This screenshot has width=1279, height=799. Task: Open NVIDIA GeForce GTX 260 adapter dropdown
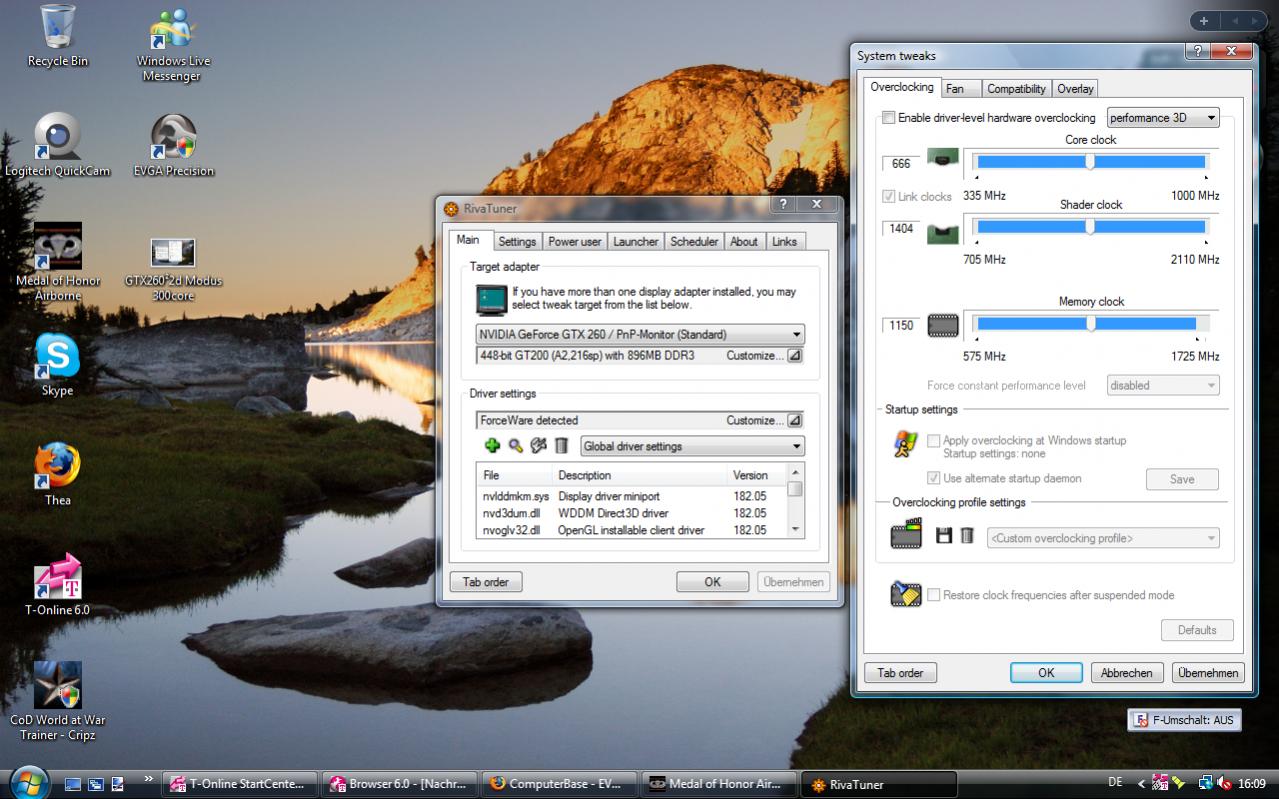(640, 334)
